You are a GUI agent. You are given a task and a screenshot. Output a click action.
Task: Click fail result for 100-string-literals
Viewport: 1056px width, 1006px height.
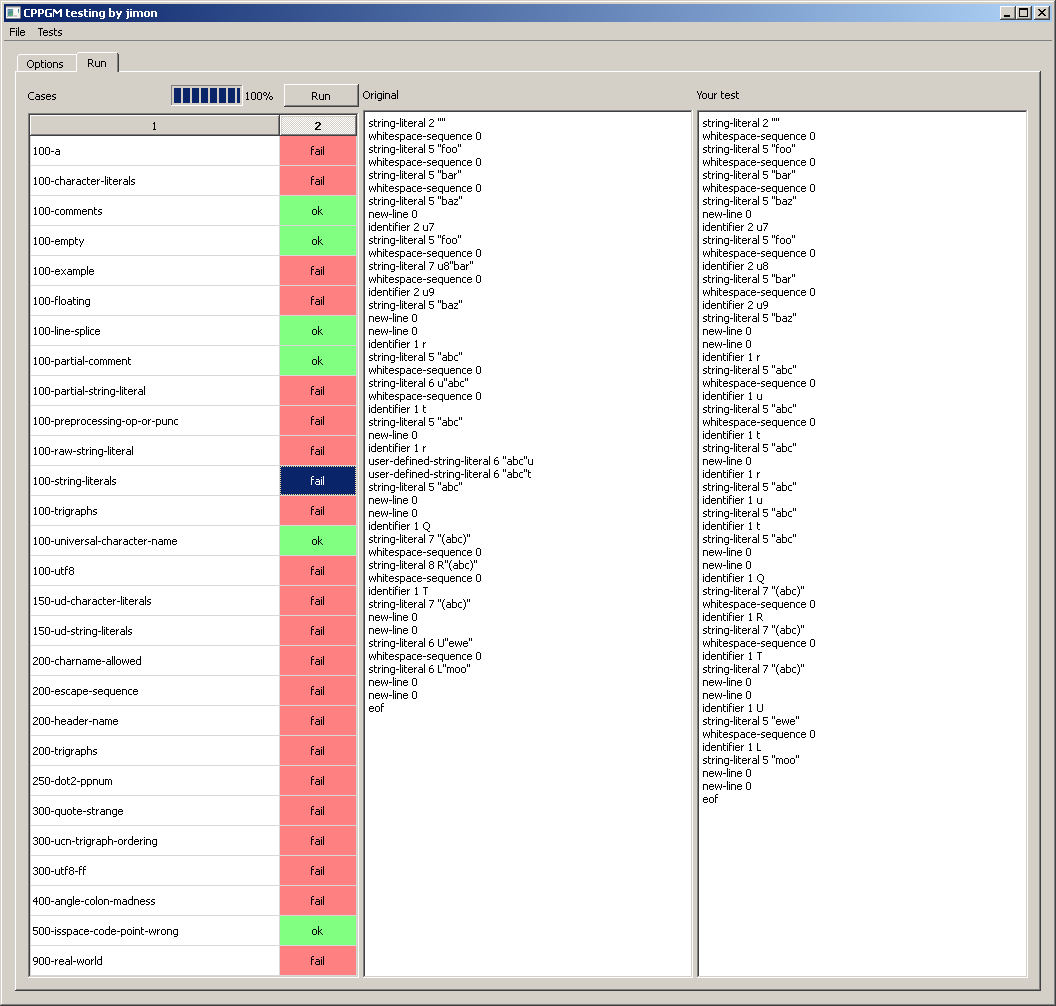(x=317, y=481)
